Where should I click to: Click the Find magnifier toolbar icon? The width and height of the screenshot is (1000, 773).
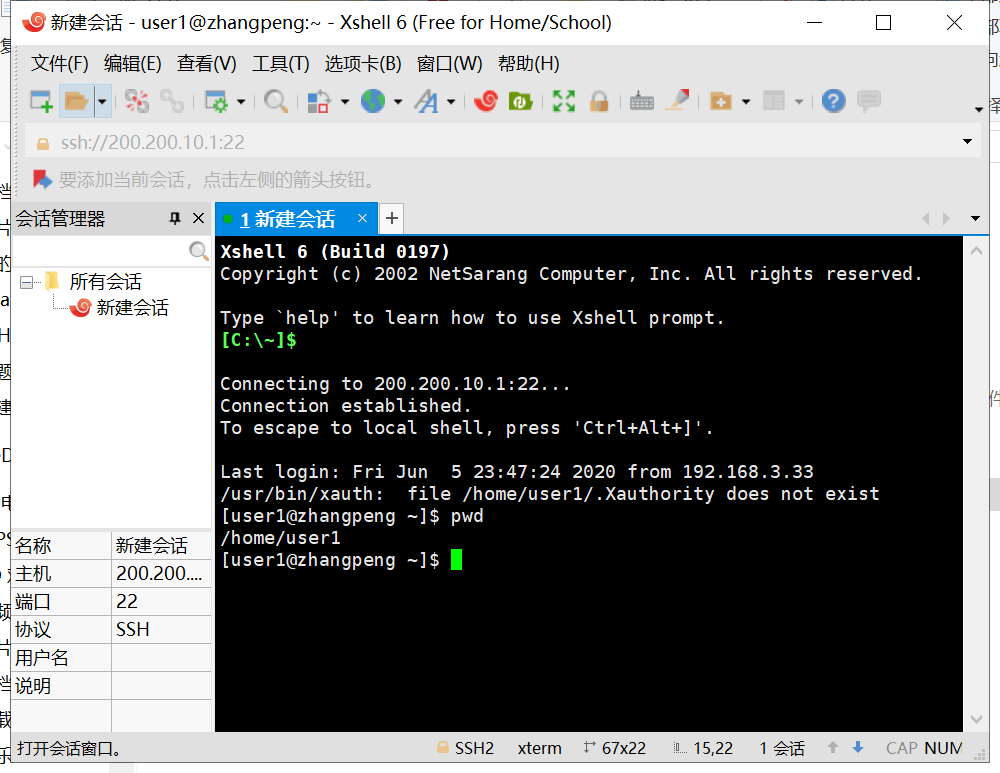[x=276, y=101]
